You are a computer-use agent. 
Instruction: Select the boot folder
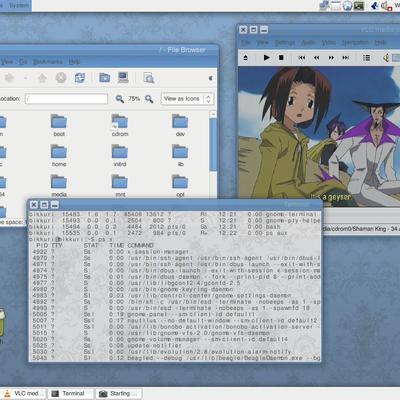point(59,126)
